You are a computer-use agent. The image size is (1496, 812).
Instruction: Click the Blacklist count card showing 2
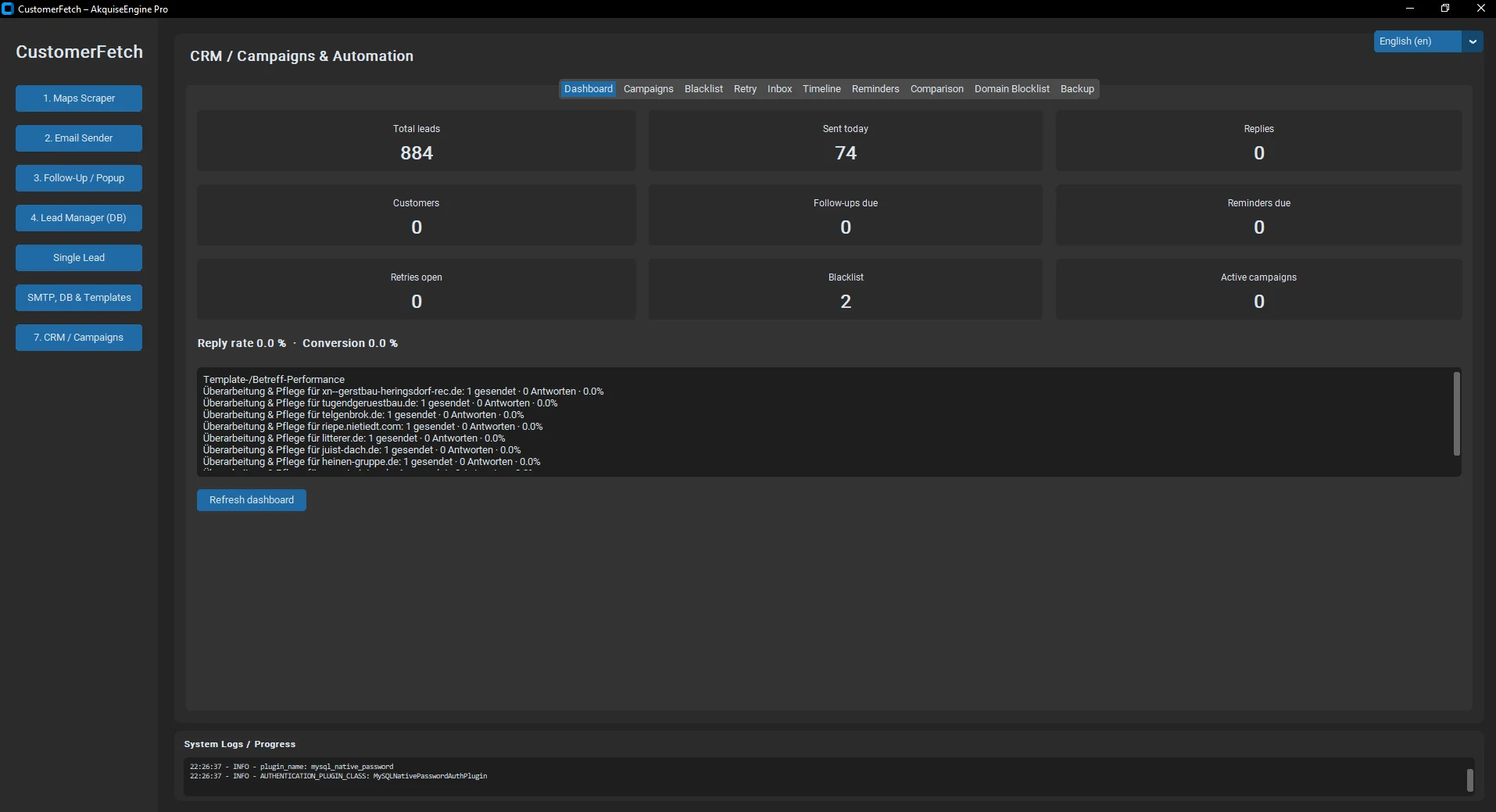(x=846, y=289)
